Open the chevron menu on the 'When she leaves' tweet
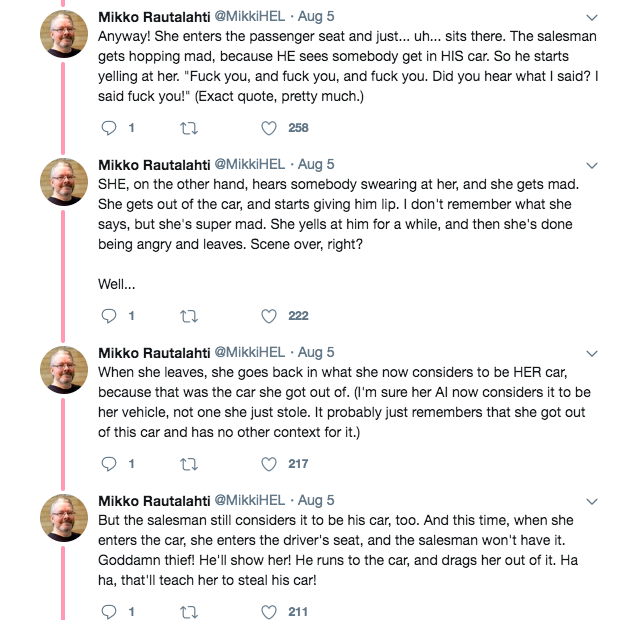Image resolution: width=638 pixels, height=620 pixels. pyautogui.click(x=591, y=353)
